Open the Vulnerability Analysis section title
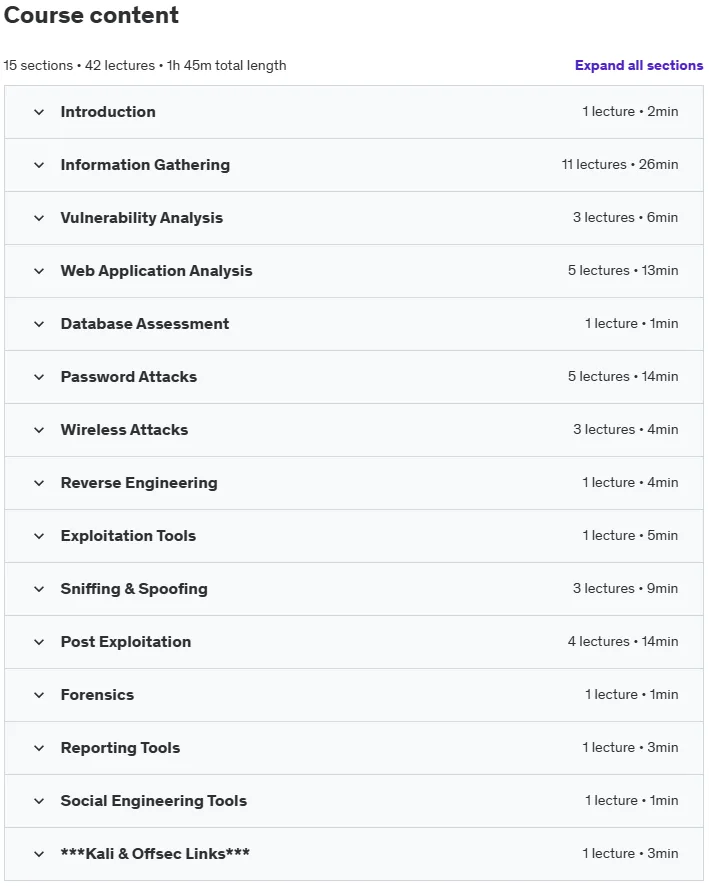The height and width of the screenshot is (886, 709). (x=142, y=218)
